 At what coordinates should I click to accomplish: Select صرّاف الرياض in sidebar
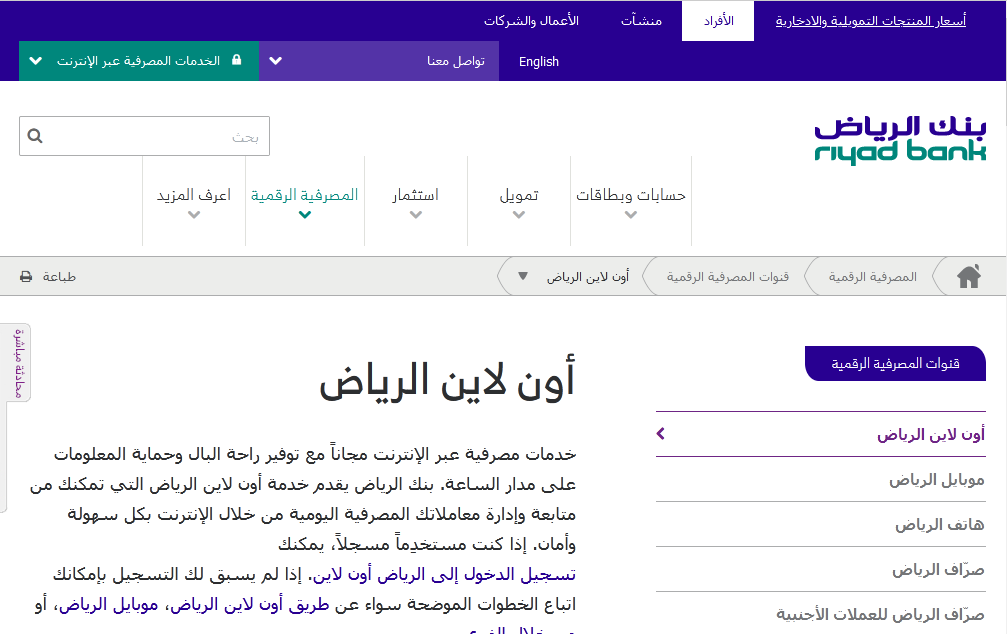click(821, 570)
